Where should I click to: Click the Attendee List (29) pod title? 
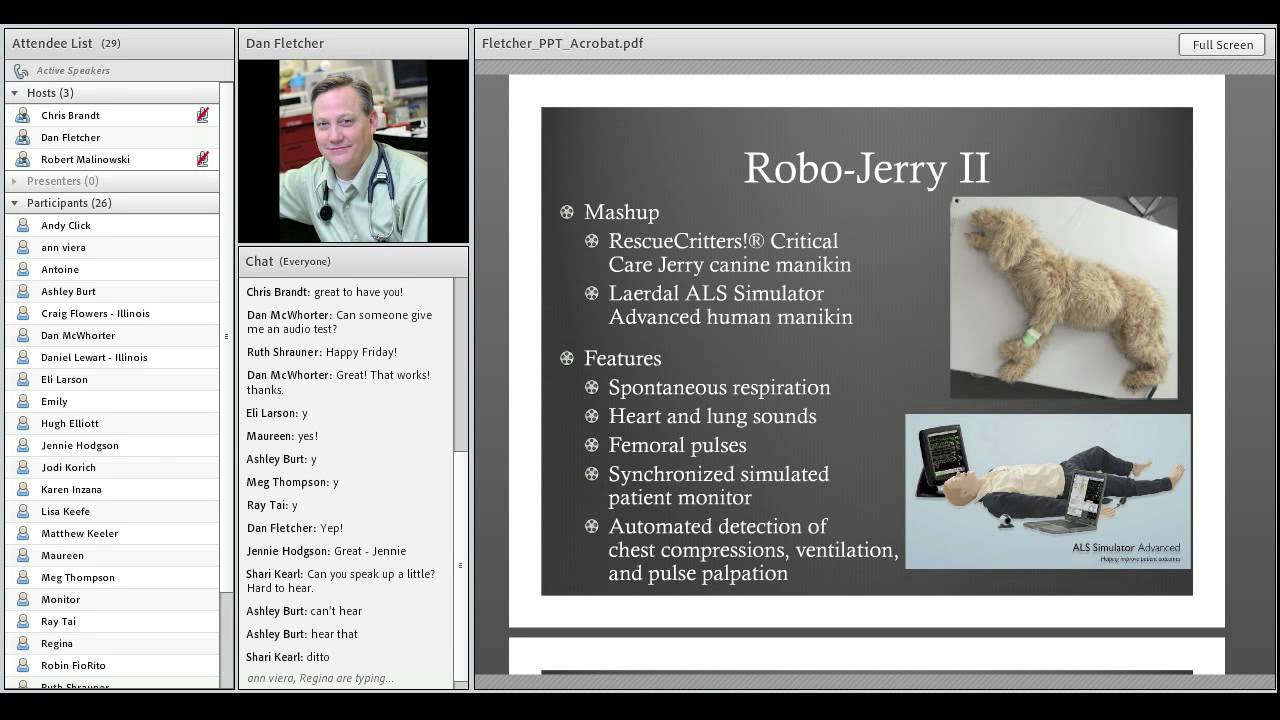click(x=66, y=43)
